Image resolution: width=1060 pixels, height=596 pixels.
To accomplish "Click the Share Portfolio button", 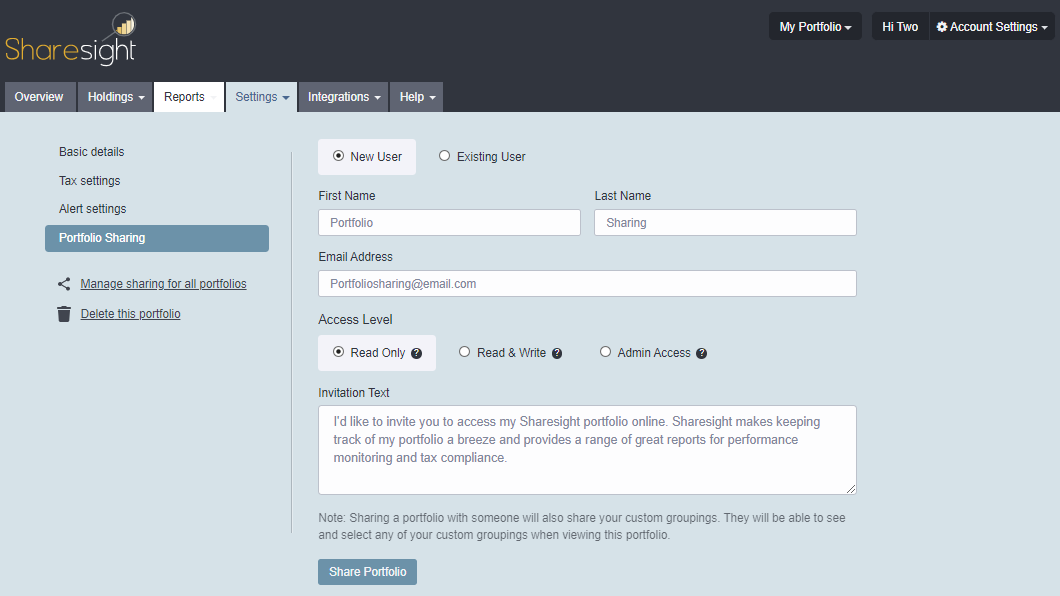I will pyautogui.click(x=367, y=571).
